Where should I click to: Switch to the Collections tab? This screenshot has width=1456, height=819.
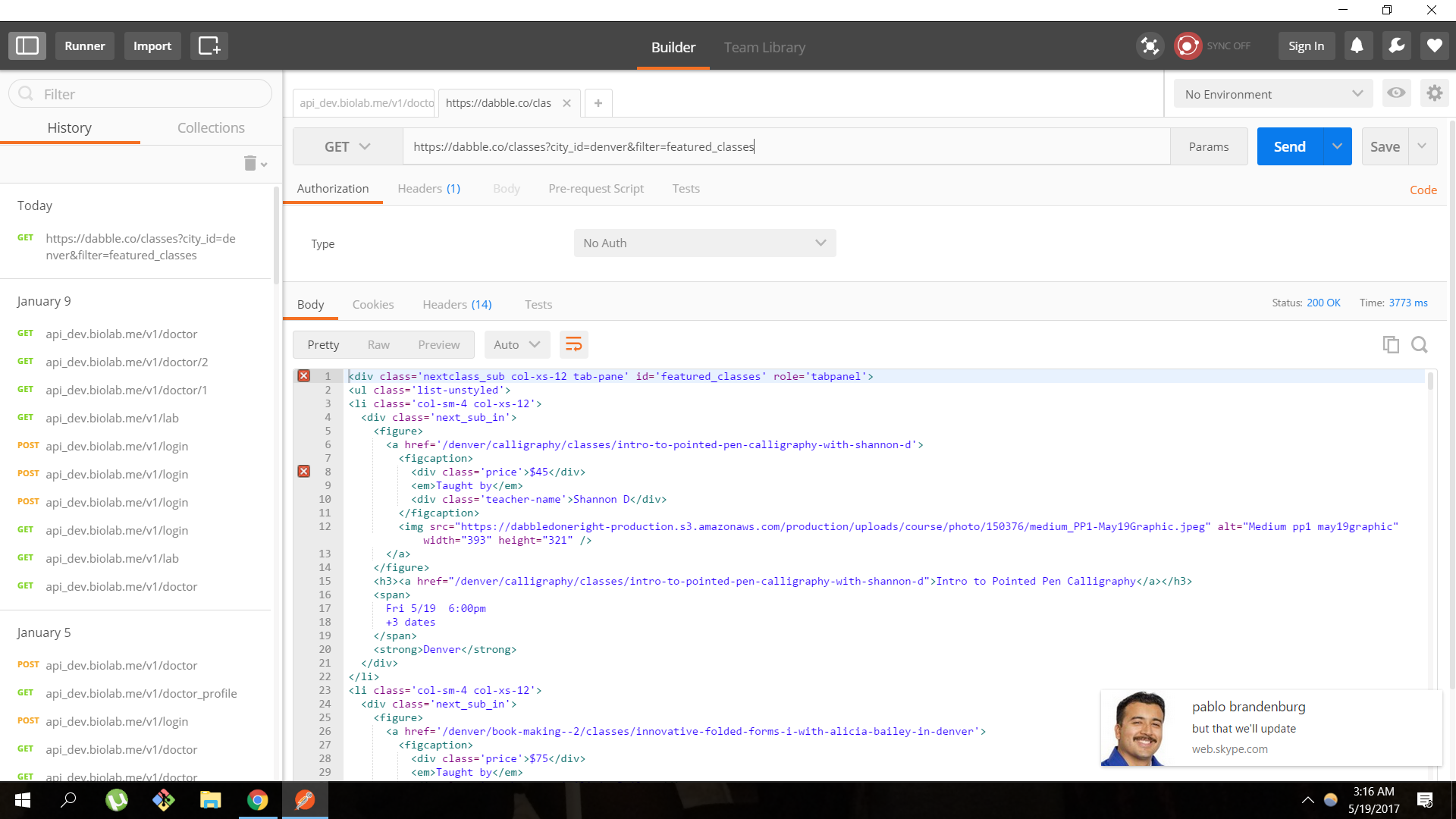pos(211,128)
